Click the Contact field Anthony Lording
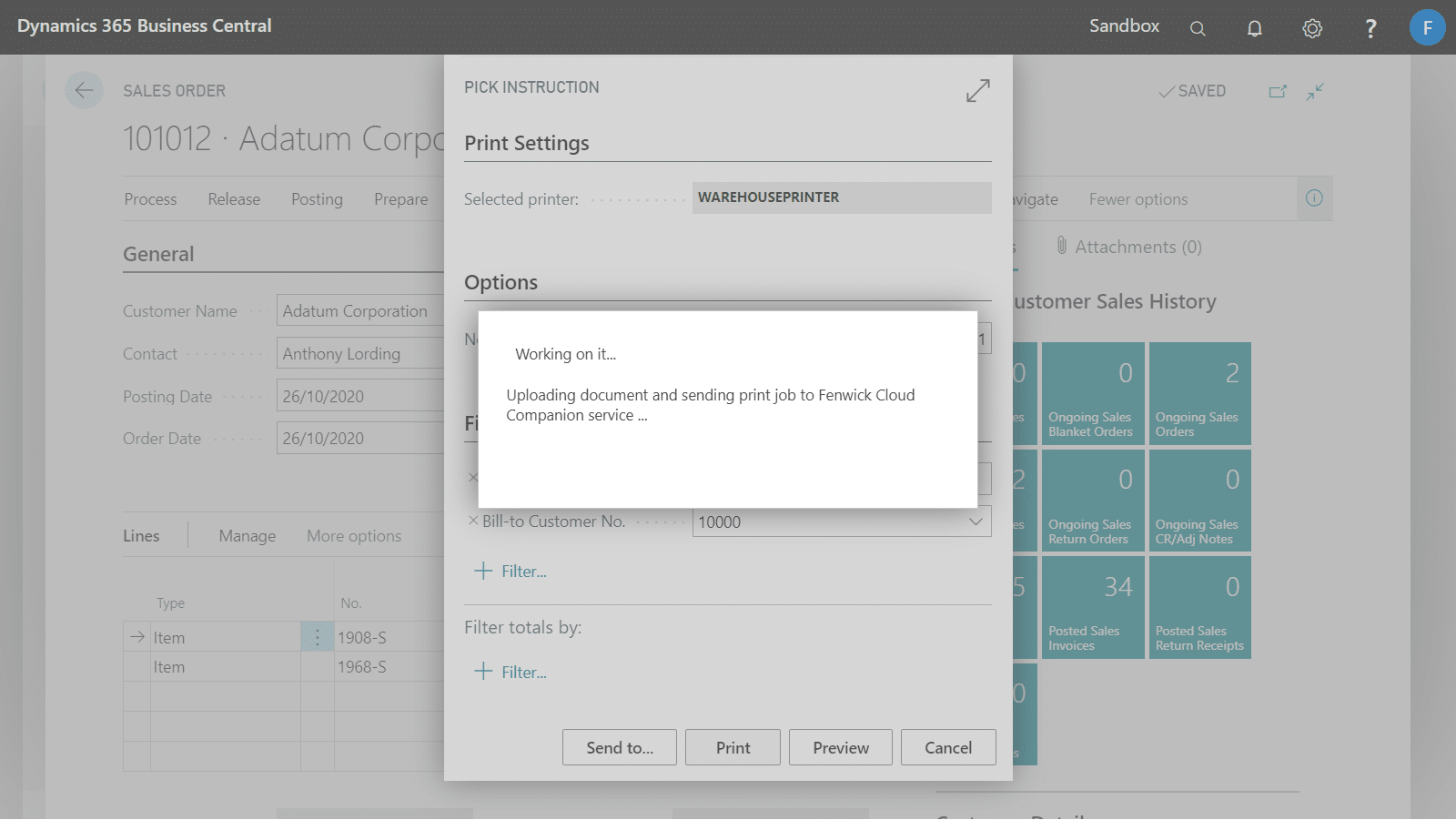The height and width of the screenshot is (820, 1456). click(x=360, y=354)
